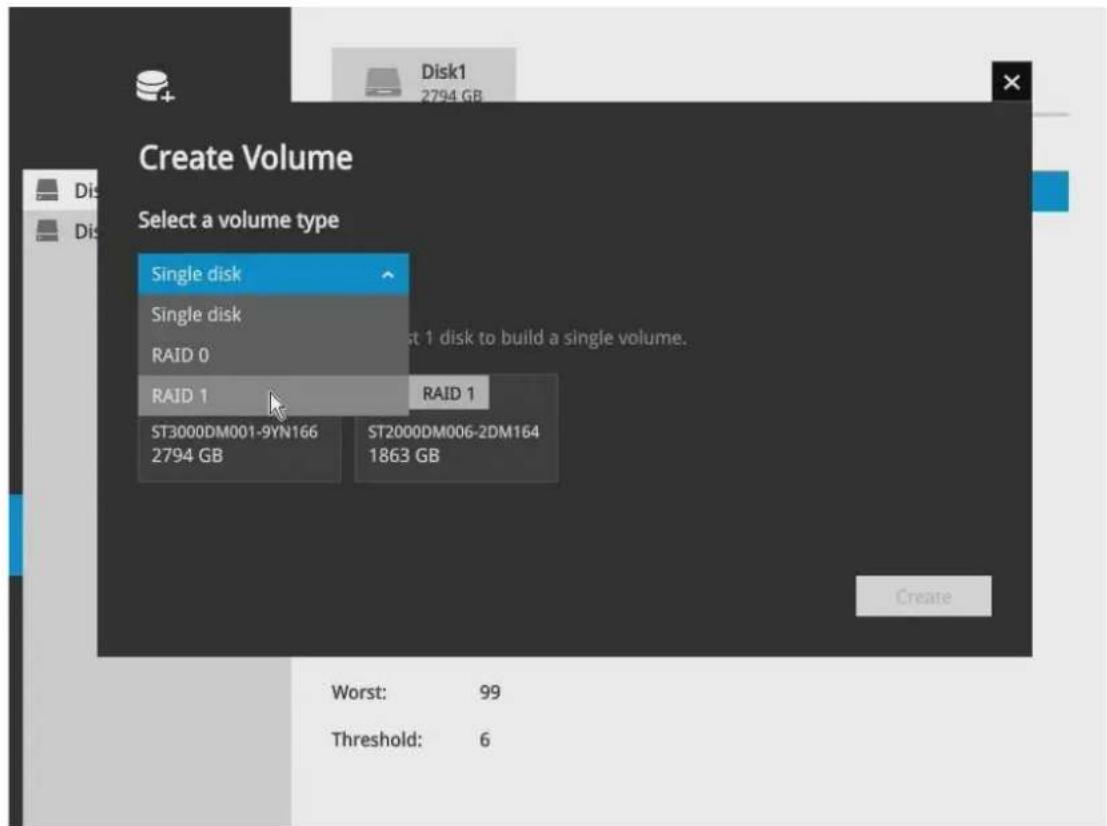This screenshot has height=826, width=1107.
Task: Click the Threshold value 6
Action: [484, 740]
